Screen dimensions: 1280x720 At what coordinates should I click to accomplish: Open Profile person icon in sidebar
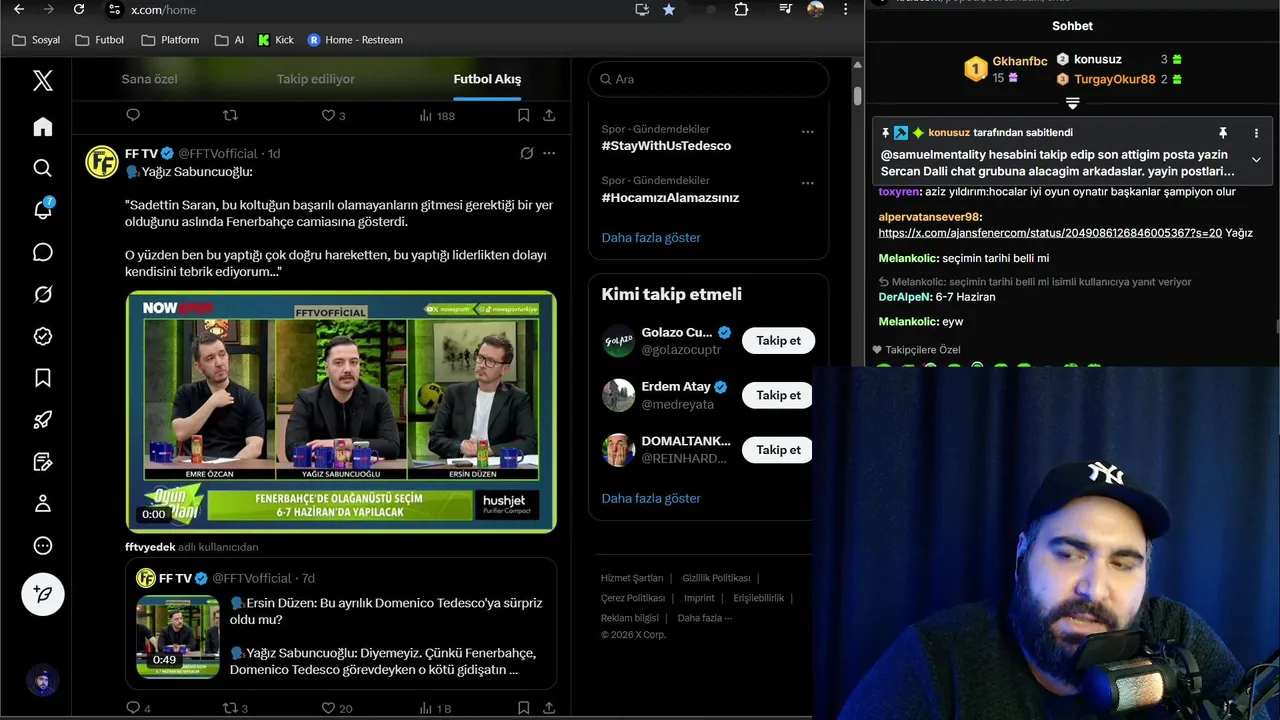(42, 503)
